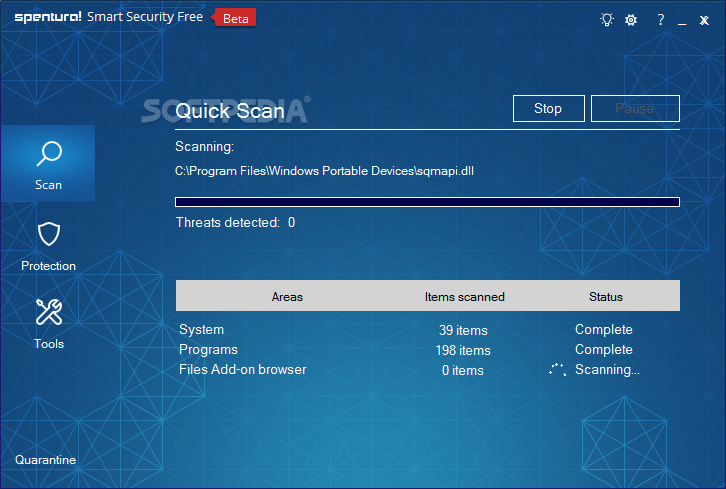Viewport: 726px width, 489px height.
Task: Open the Tools wrench icon
Action: click(x=49, y=311)
